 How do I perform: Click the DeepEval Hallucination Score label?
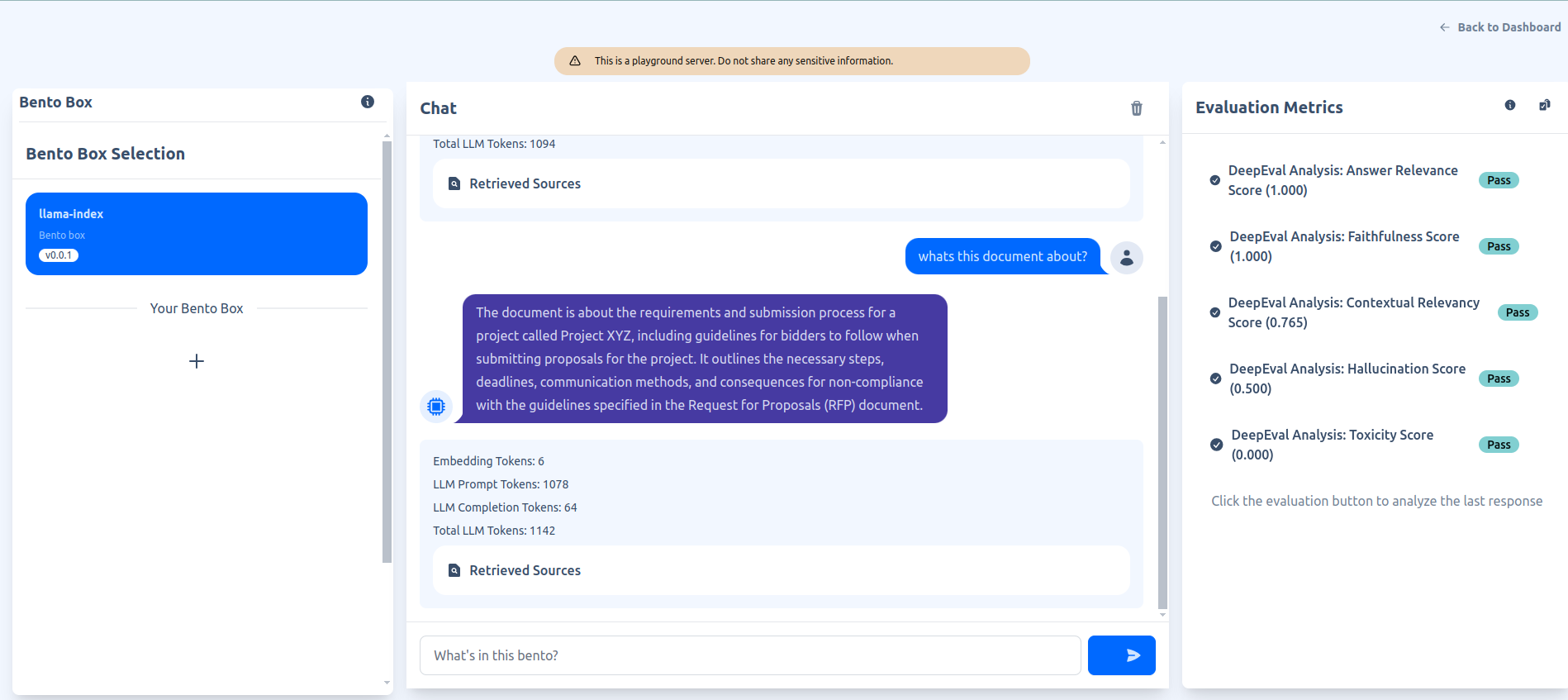coord(1347,379)
